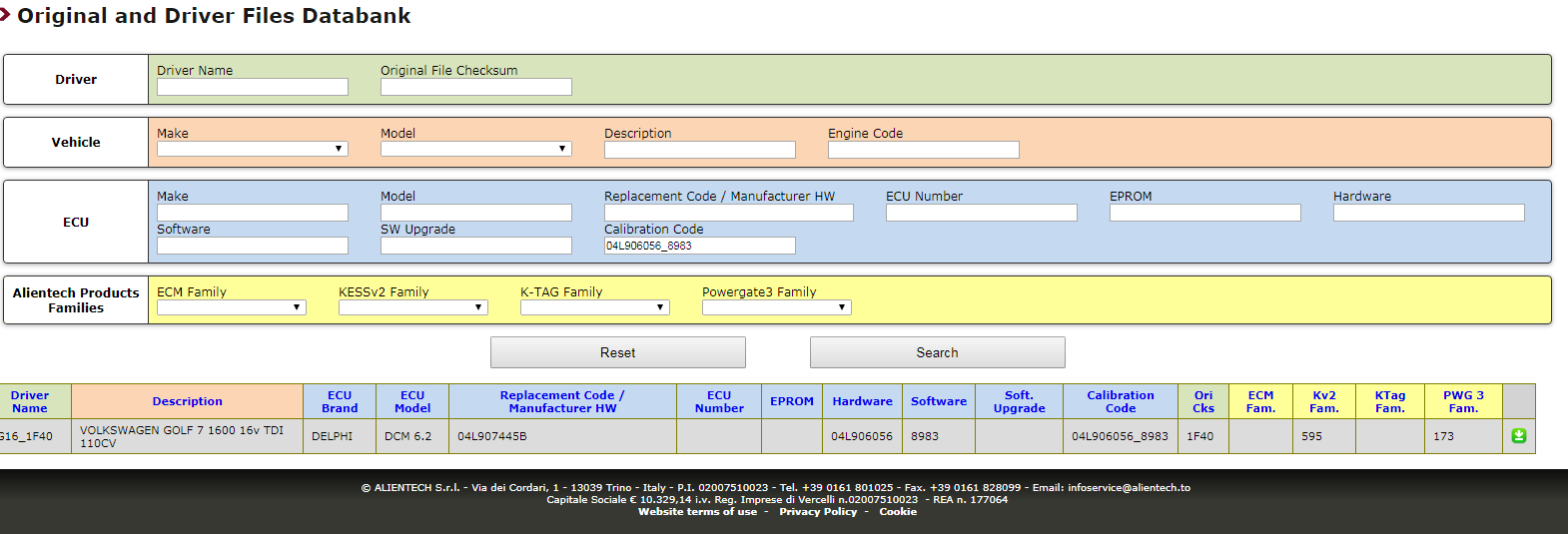Click the Engine Code input field
Screen dimensions: 1568x534
click(x=924, y=150)
